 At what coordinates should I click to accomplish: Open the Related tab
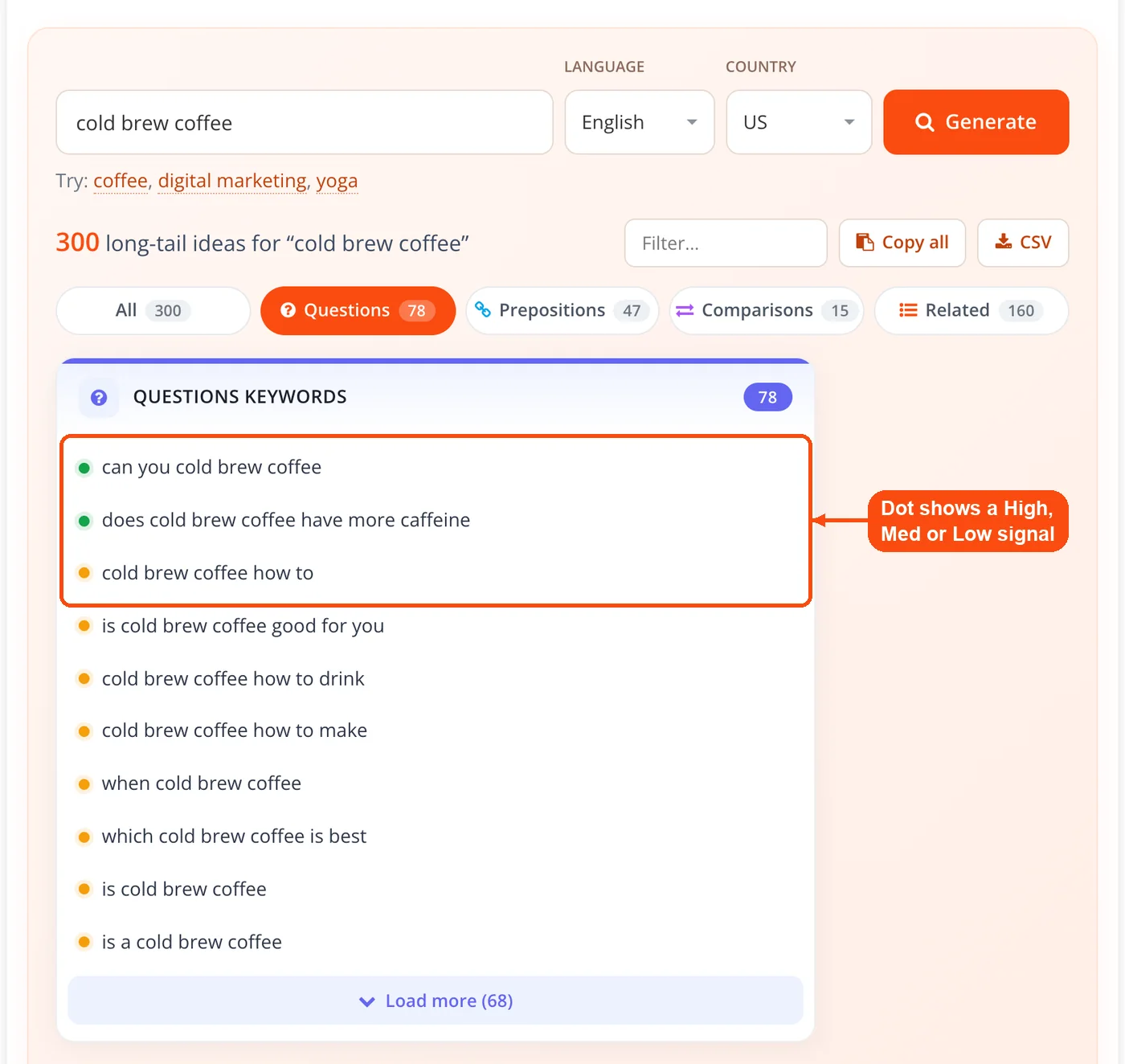click(972, 310)
